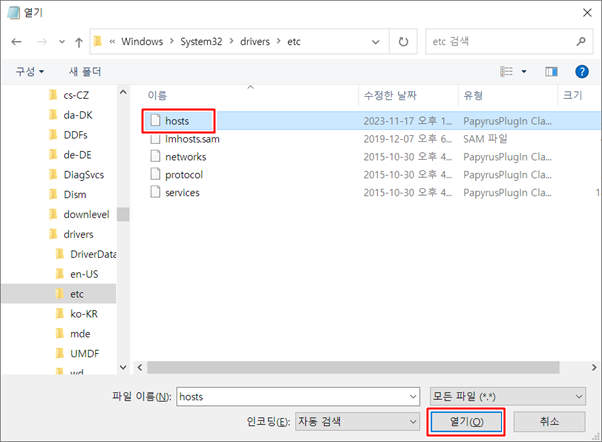Viewport: 602px width, 442px height.
Task: Select the DiagSvcs folder in tree
Action: click(84, 175)
